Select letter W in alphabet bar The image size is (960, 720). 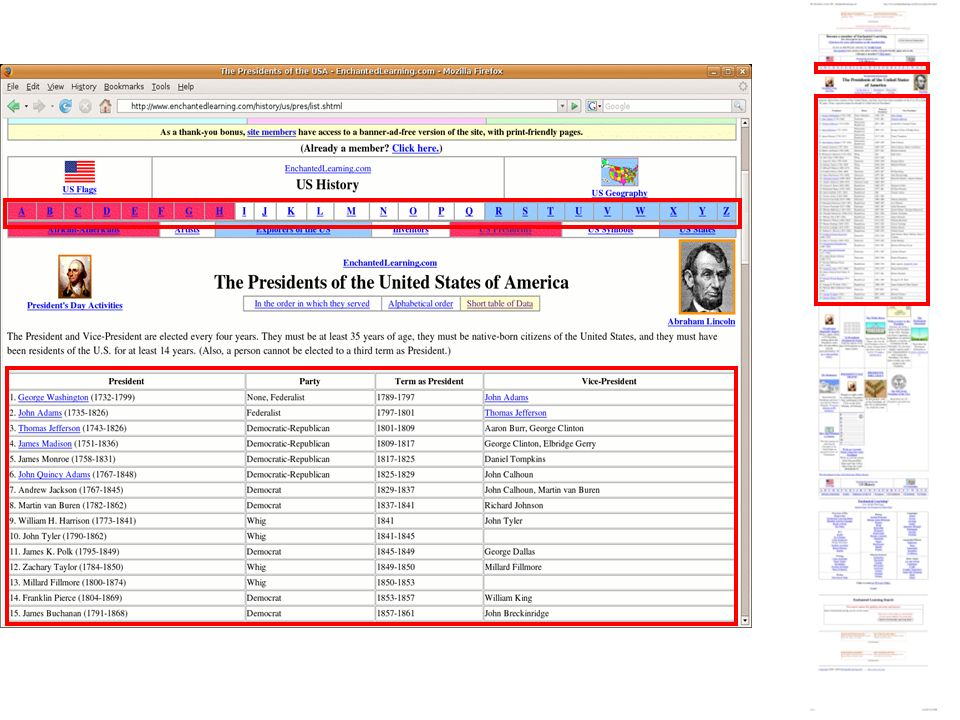pos(640,211)
